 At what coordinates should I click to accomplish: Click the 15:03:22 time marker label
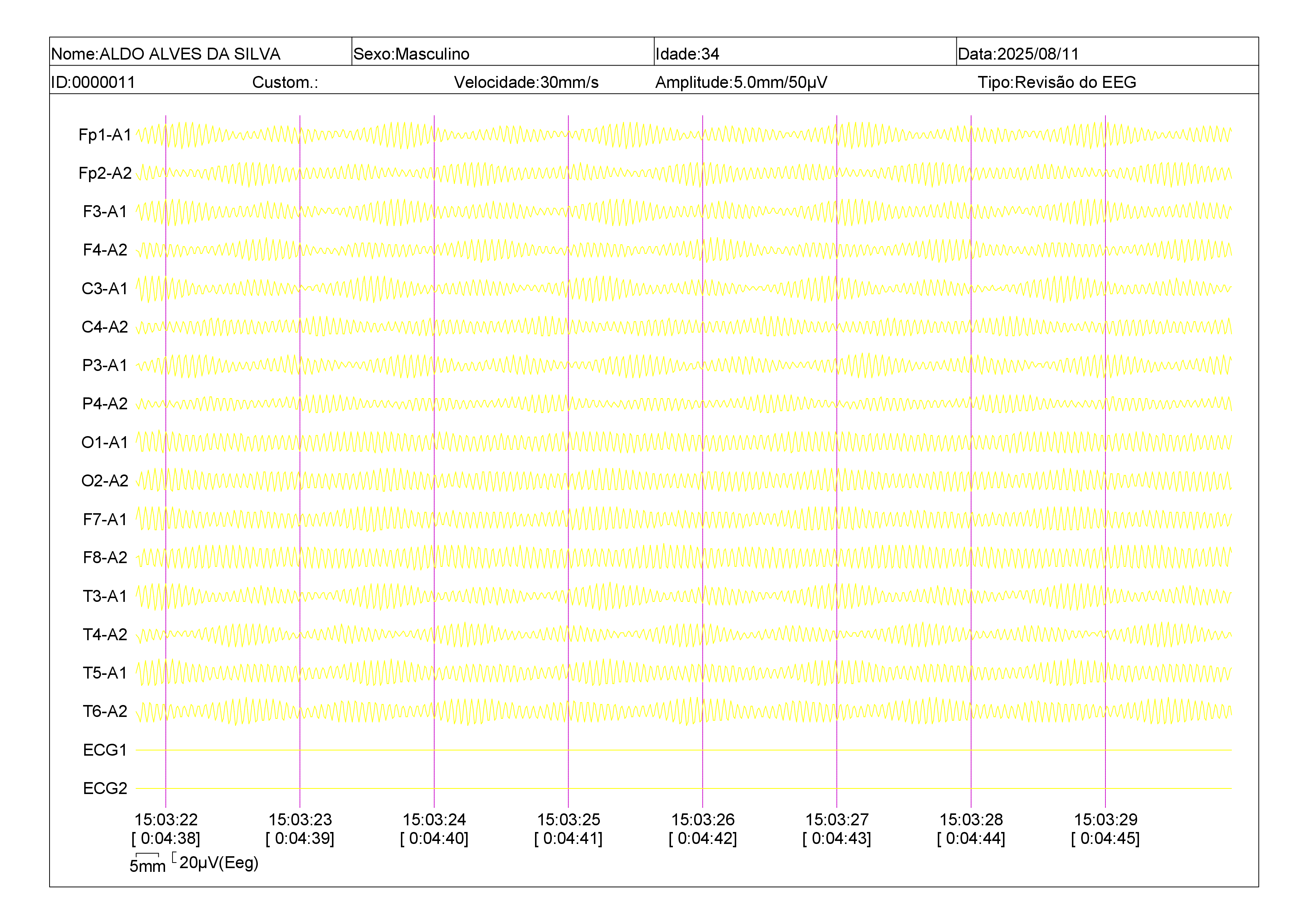(x=166, y=820)
